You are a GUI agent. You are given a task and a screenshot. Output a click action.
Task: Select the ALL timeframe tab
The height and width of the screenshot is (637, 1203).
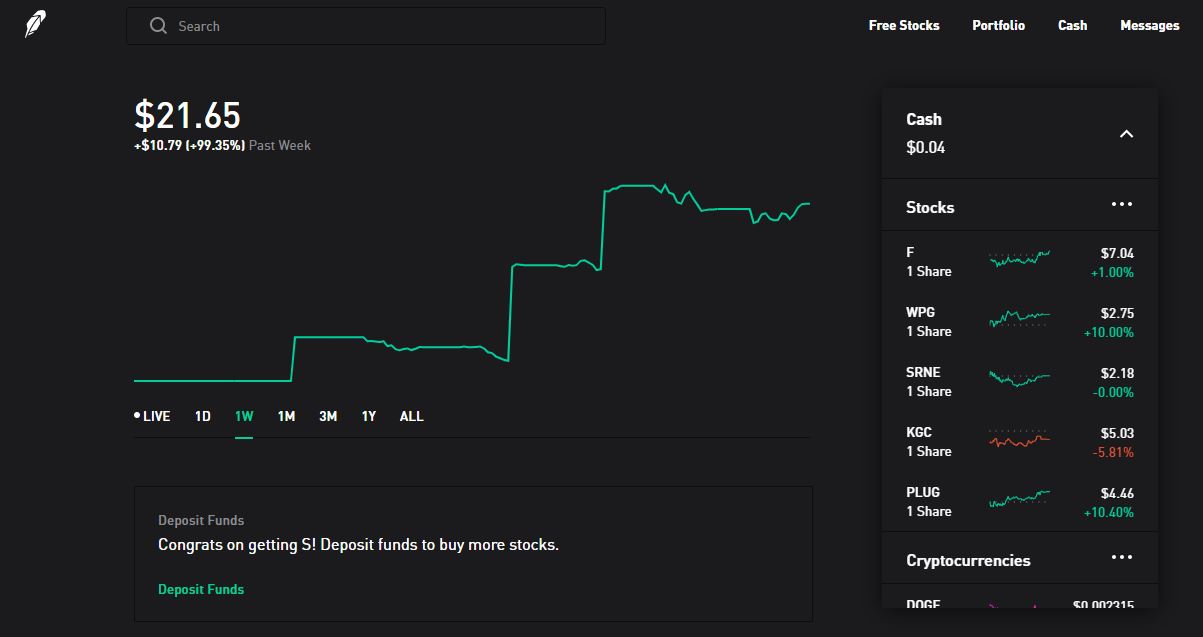(411, 415)
